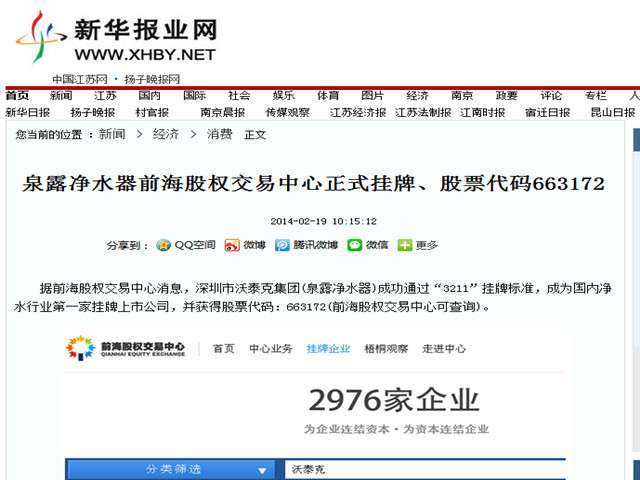This screenshot has height=480, width=640.
Task: Open the 江苏 navigation item
Action: (x=105, y=96)
